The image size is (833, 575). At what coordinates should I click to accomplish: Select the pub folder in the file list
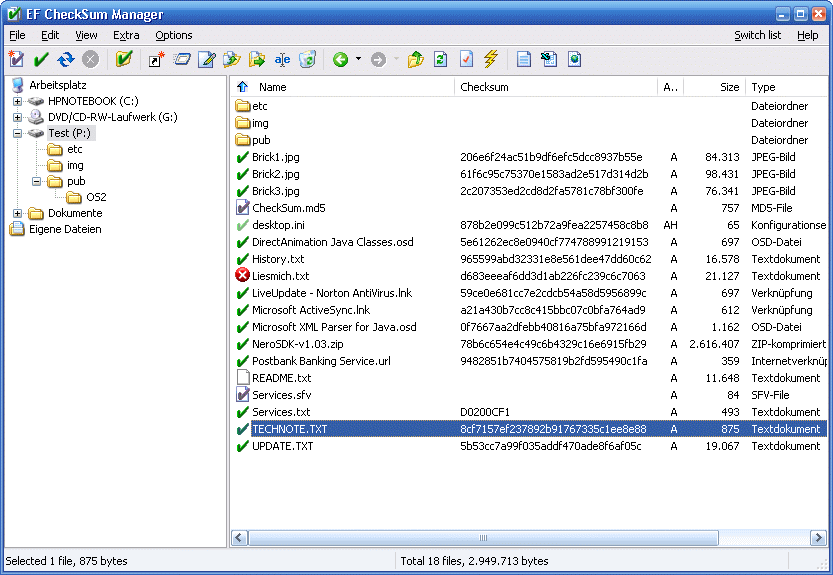click(x=529, y=140)
